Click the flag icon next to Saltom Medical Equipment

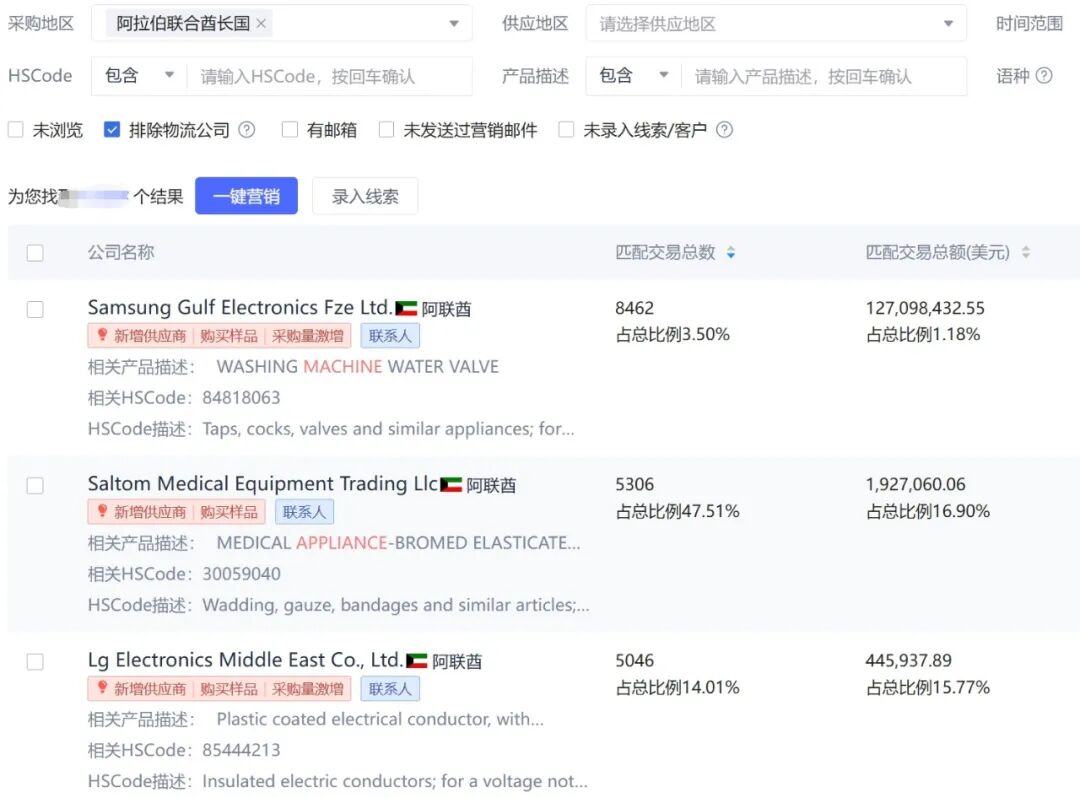[x=449, y=484]
